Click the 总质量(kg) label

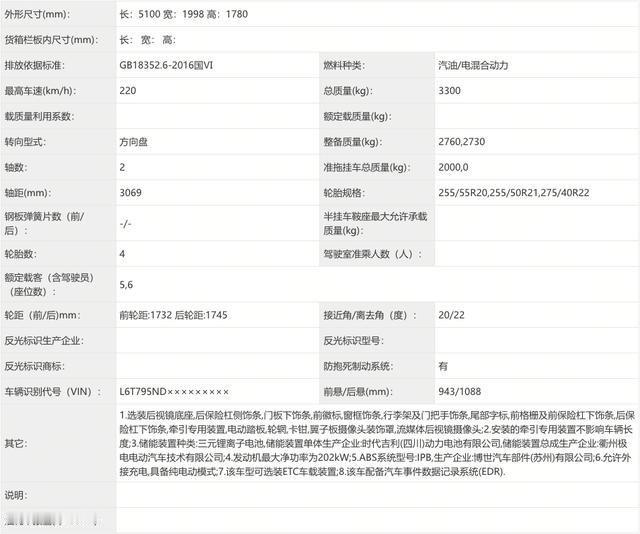coord(348,91)
